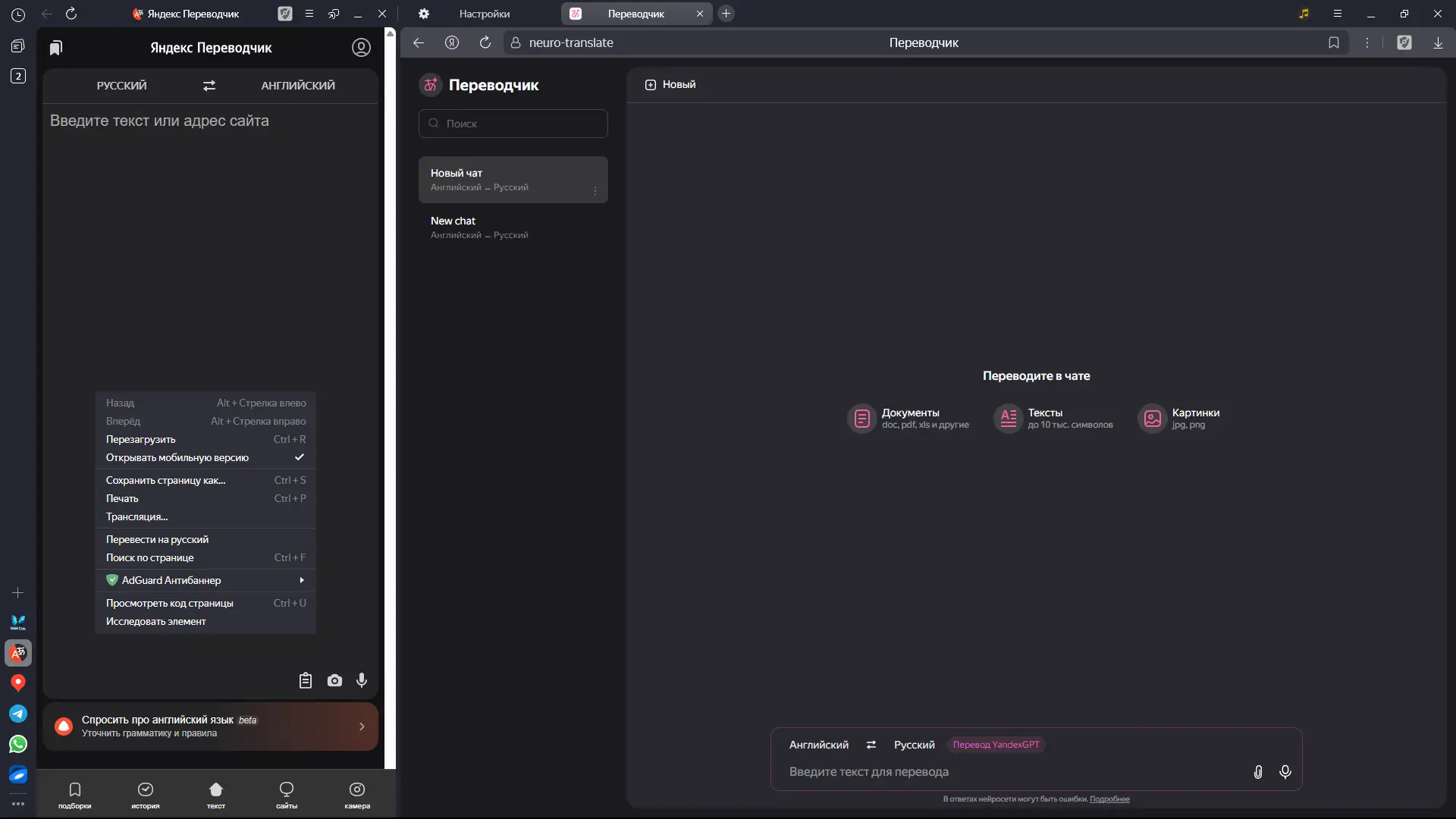1456x819 pixels.
Task: Click the Новый chat button
Action: coord(670,85)
